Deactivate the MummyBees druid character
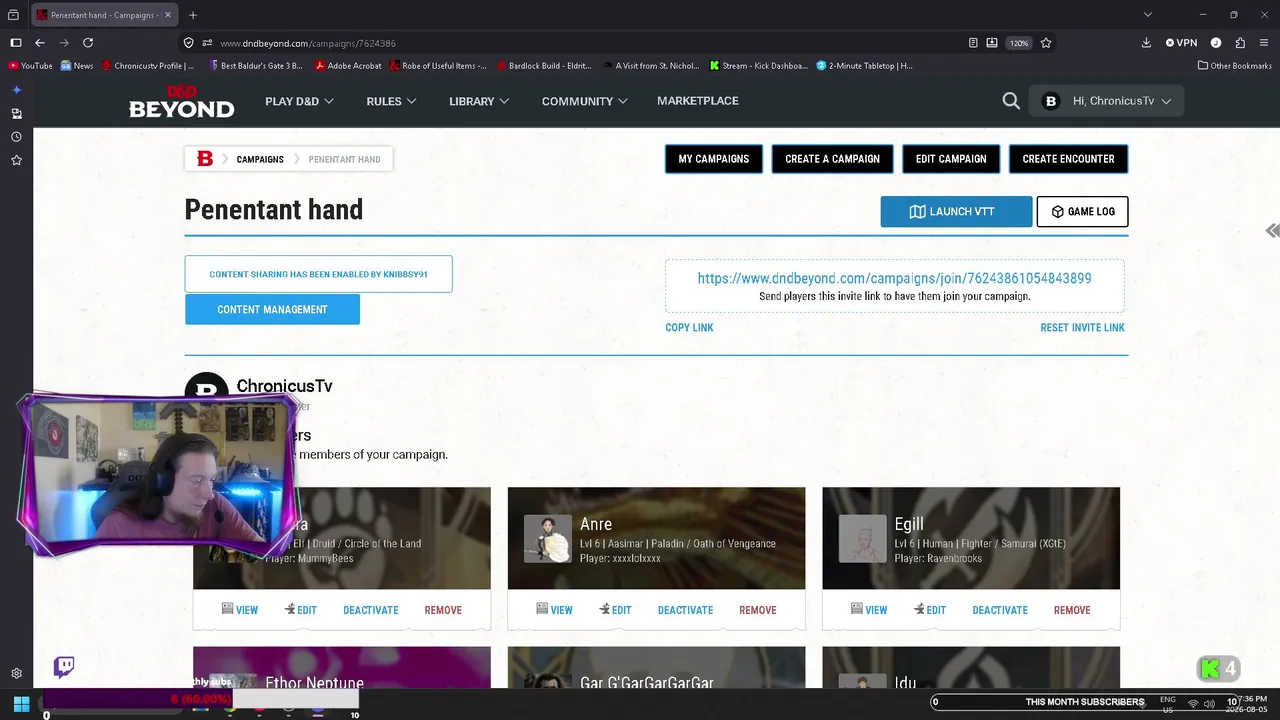The width and height of the screenshot is (1280, 720). tap(370, 610)
